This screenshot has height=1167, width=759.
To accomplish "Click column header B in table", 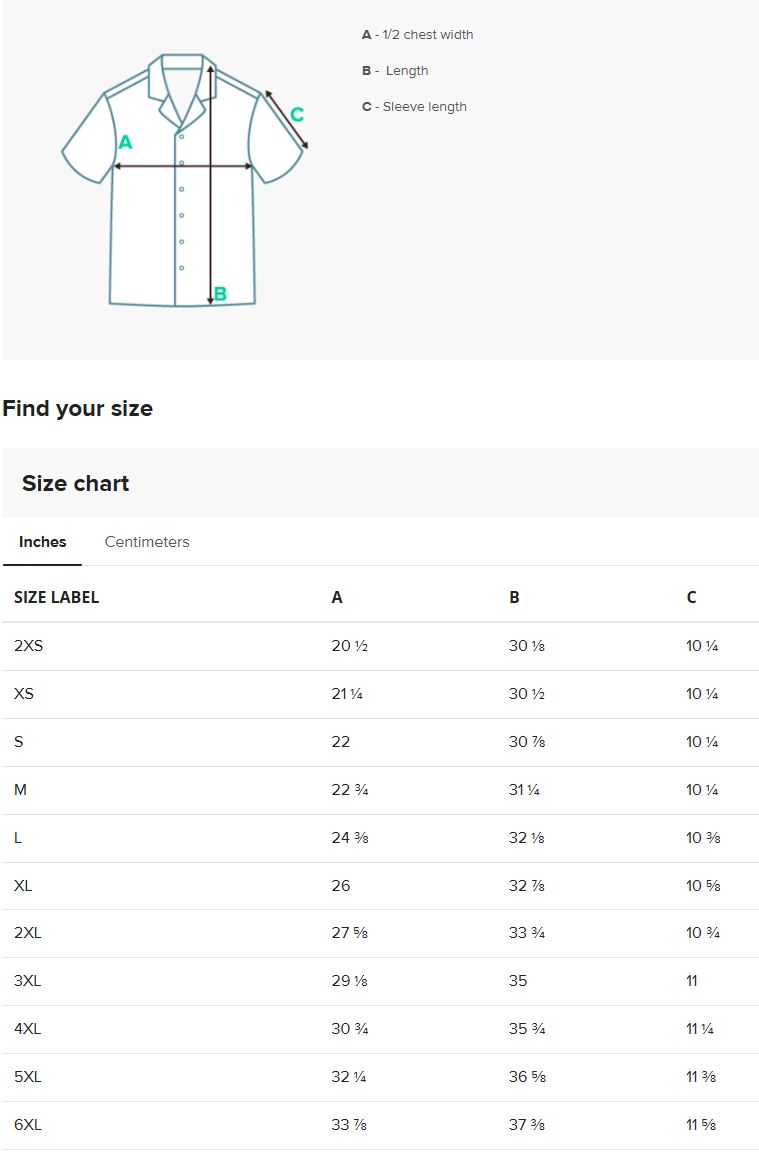I will 514,597.
